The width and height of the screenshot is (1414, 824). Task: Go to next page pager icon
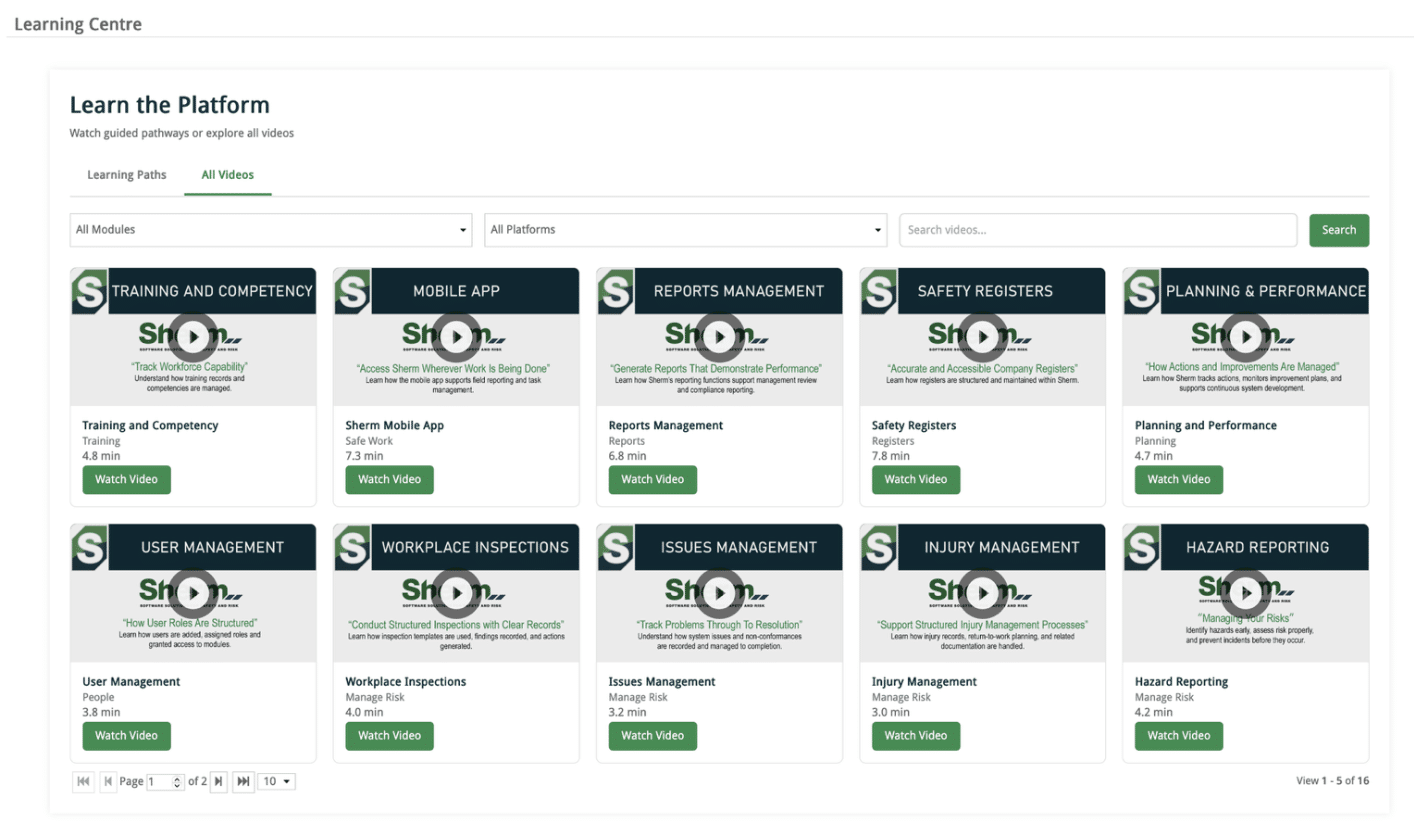coord(219,781)
